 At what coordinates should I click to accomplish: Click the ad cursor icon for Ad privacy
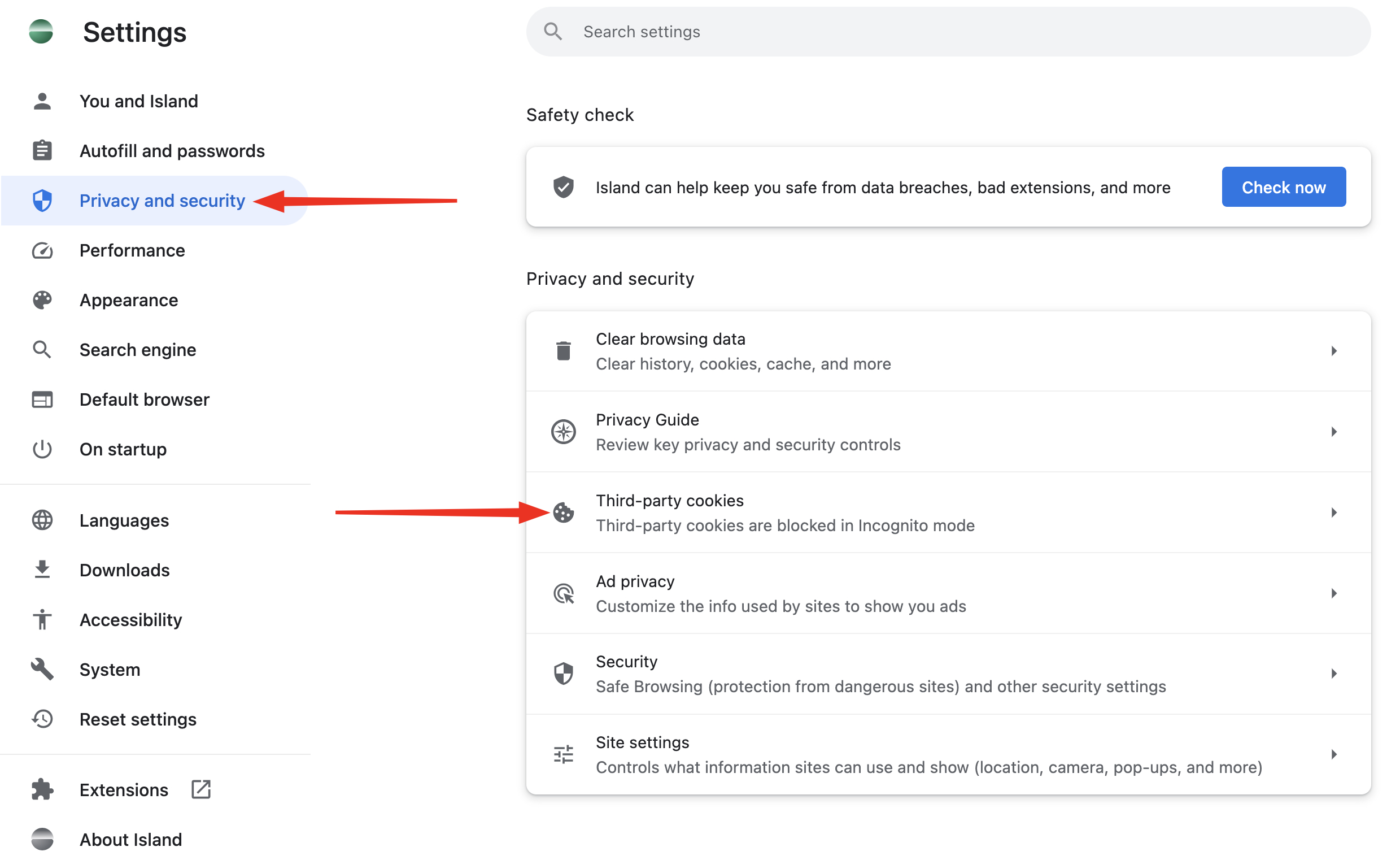tap(563, 593)
